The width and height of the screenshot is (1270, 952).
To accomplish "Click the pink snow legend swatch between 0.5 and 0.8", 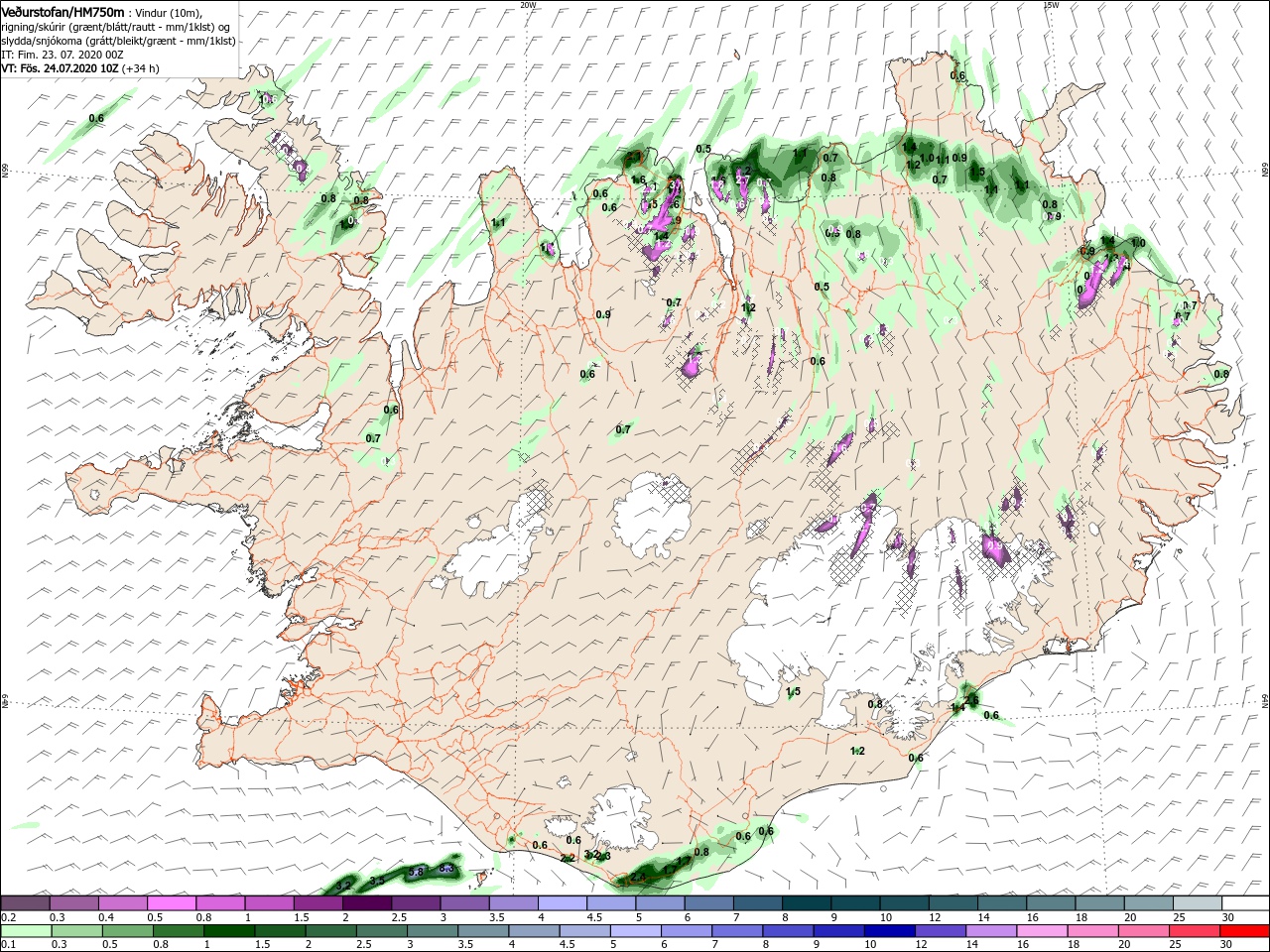I will coord(172,903).
